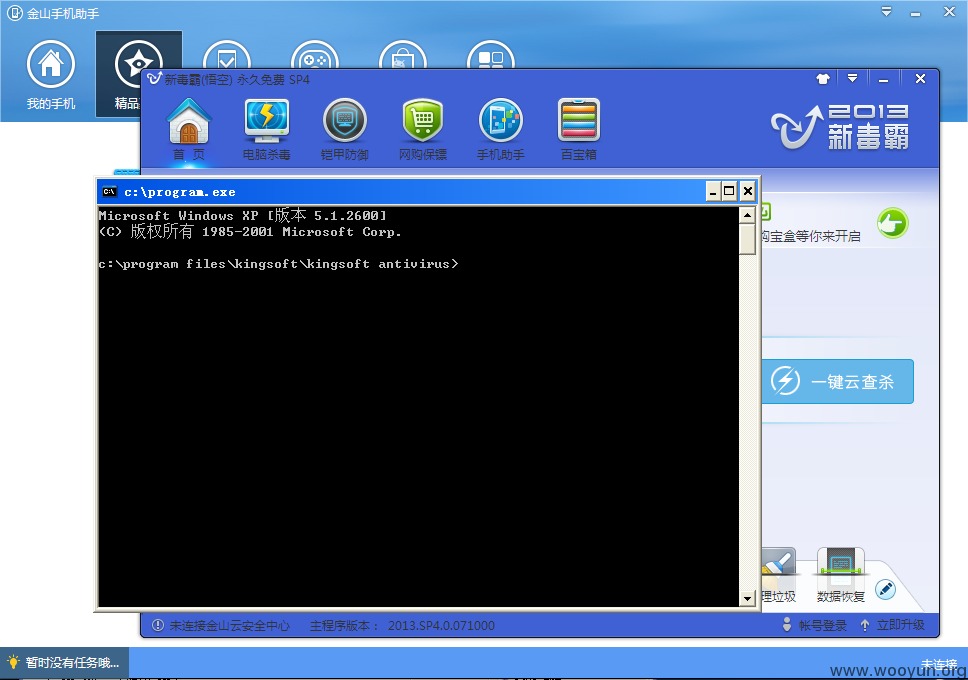Open the 新毒霸 title bar dropdown menu
Screen dimensions: 968x680
click(x=853, y=78)
